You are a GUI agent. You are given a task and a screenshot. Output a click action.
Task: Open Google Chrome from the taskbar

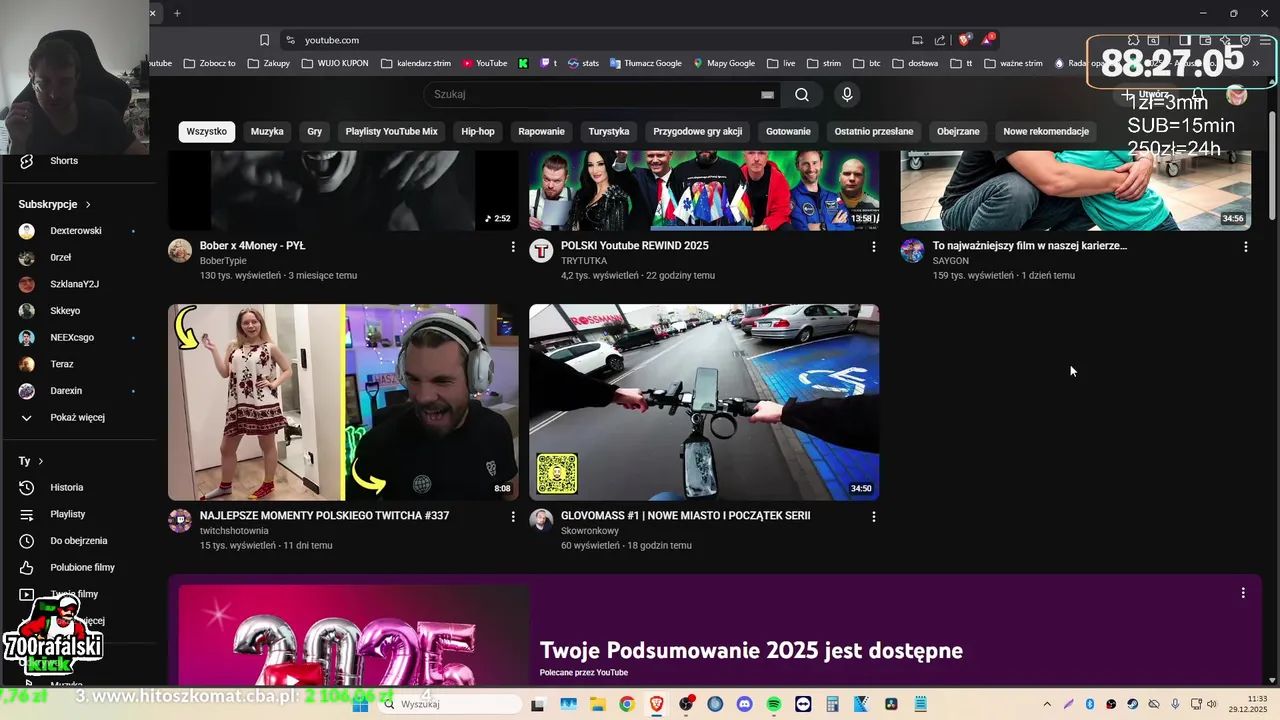[x=626, y=704]
